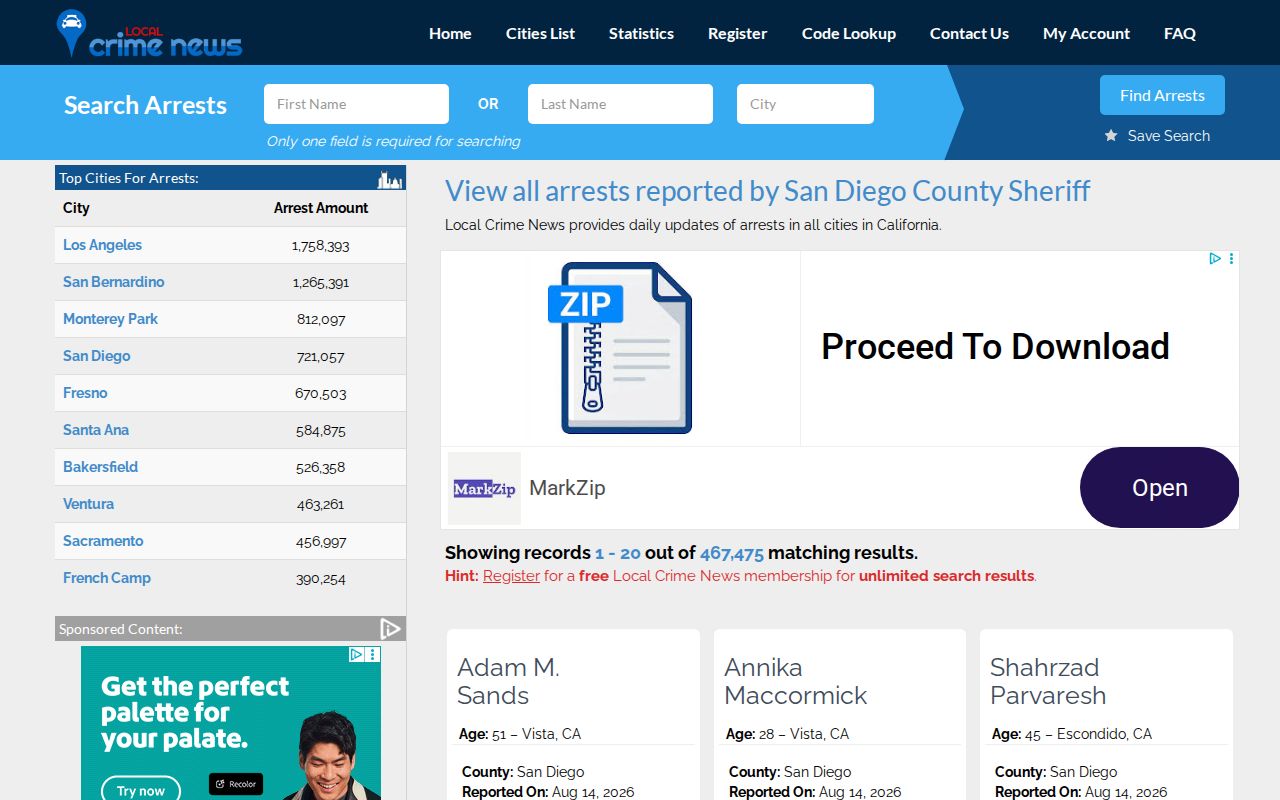
Task: Click the star icon beside Save Search
Action: coord(1111,135)
